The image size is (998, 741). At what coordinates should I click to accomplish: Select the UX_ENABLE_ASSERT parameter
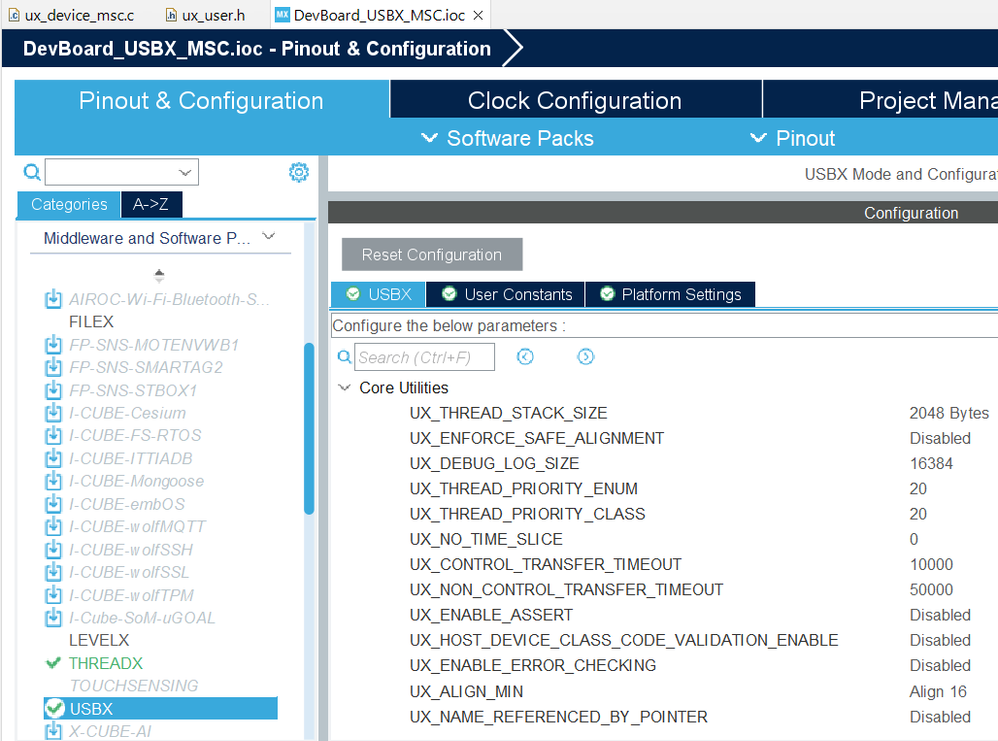[x=491, y=614]
